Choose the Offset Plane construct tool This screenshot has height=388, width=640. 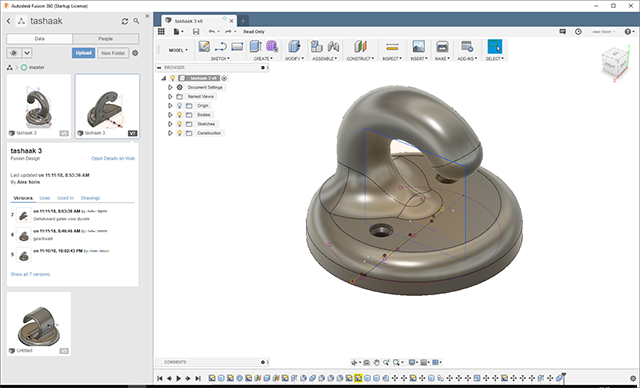click(x=360, y=47)
